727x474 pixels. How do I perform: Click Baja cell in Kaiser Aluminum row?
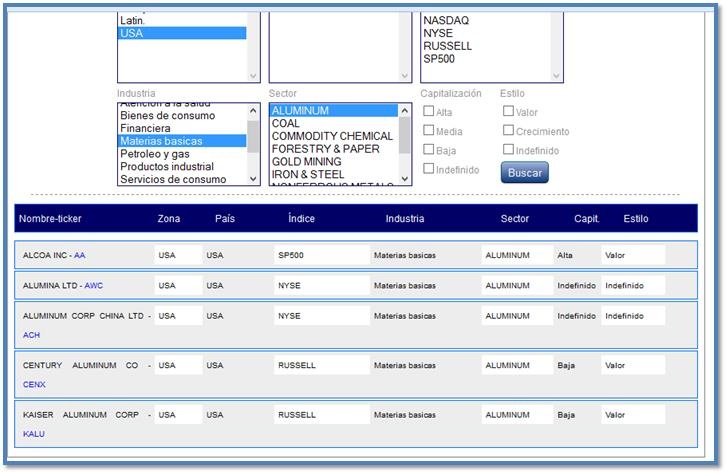pos(566,415)
